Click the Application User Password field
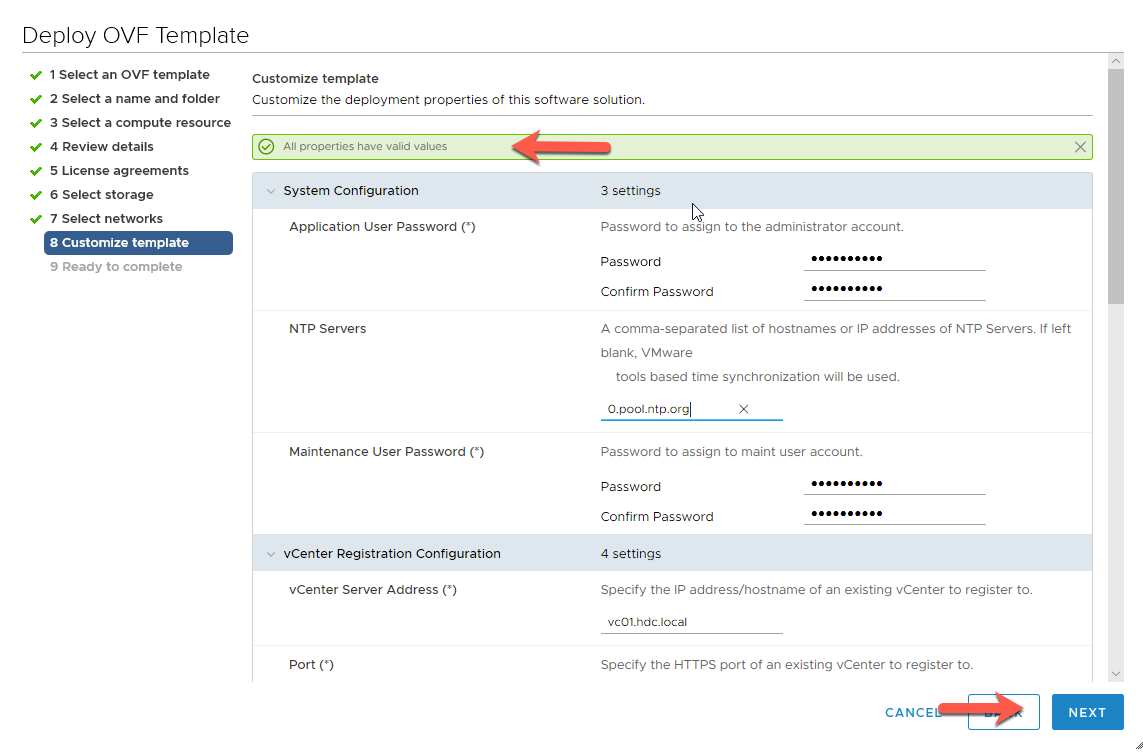This screenshot has height=753, width=1143. point(893,259)
